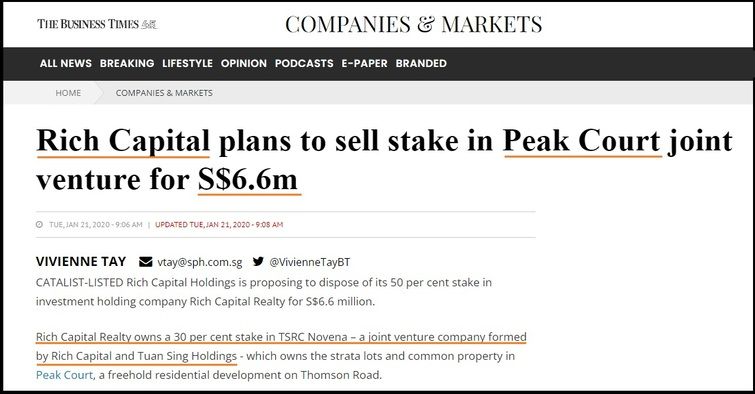Click the clock icon beside publish date

[x=39, y=224]
